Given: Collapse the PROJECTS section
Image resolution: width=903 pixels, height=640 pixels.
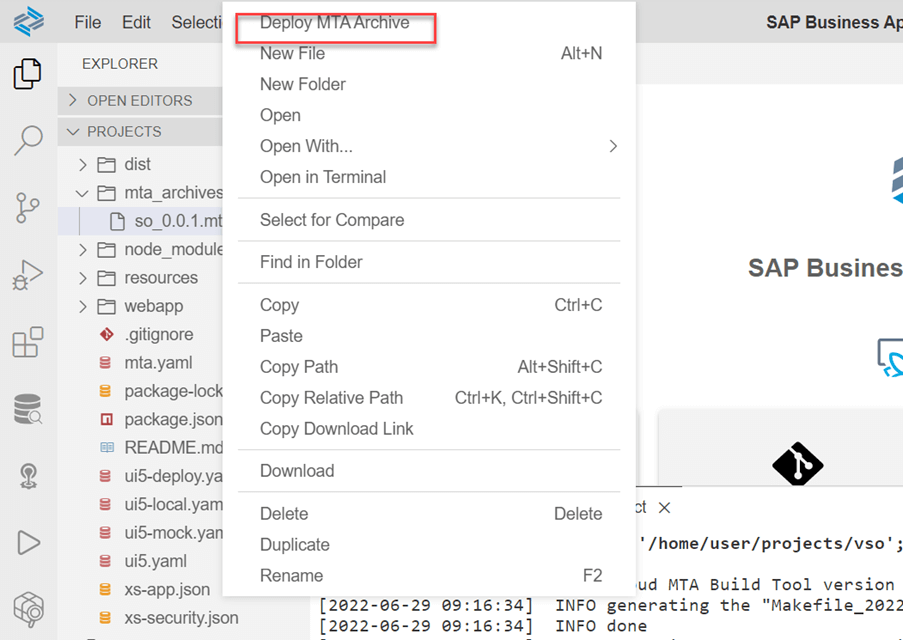Looking at the screenshot, I should [73, 131].
